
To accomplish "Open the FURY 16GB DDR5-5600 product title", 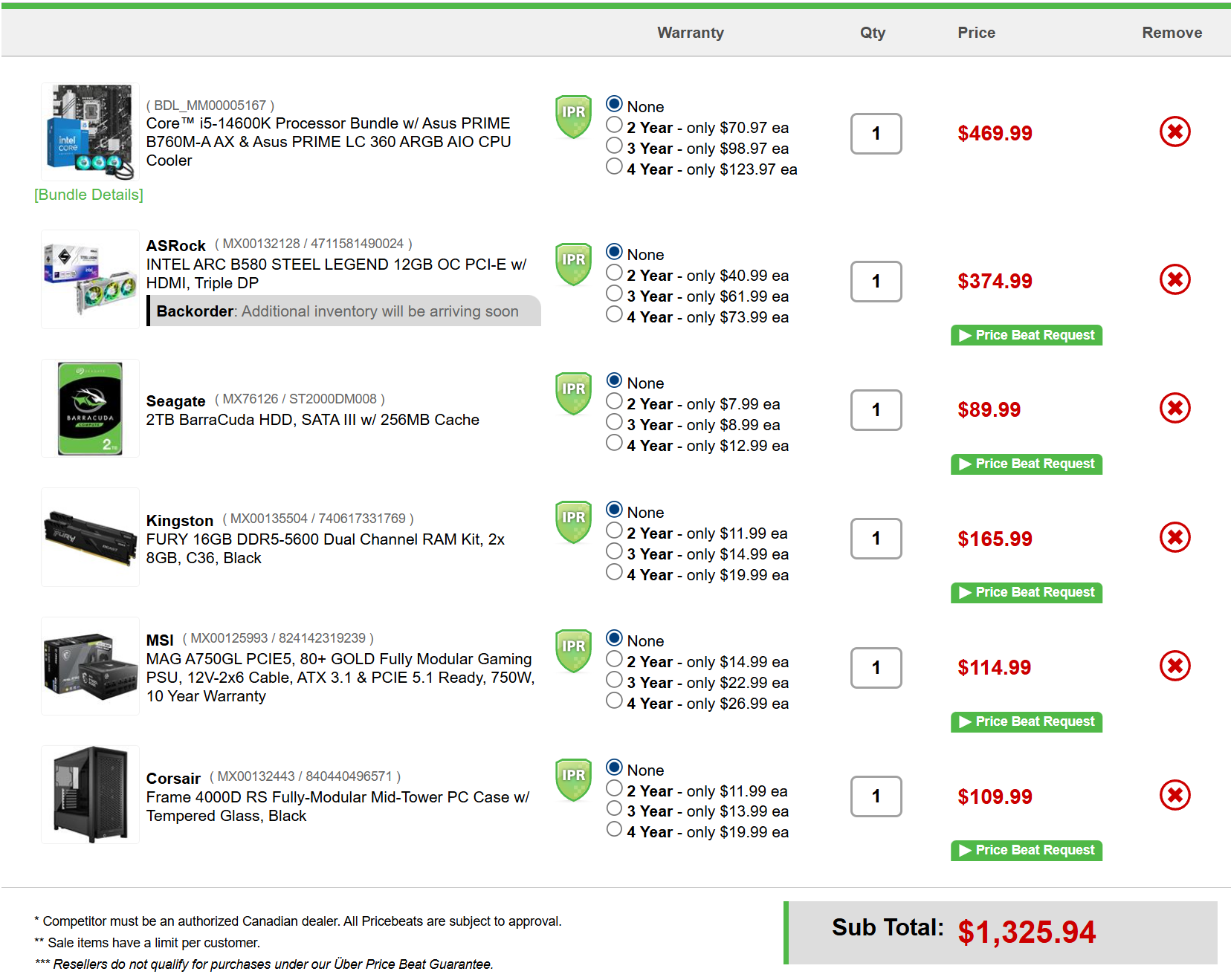I will (x=325, y=548).
